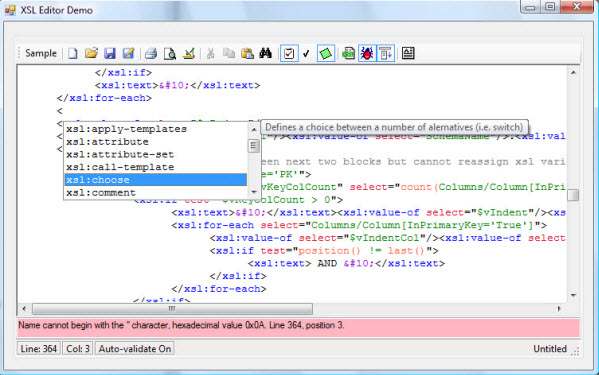Click the Save As pencil-disk icon
Screen dimensions: 599x375
(128, 53)
